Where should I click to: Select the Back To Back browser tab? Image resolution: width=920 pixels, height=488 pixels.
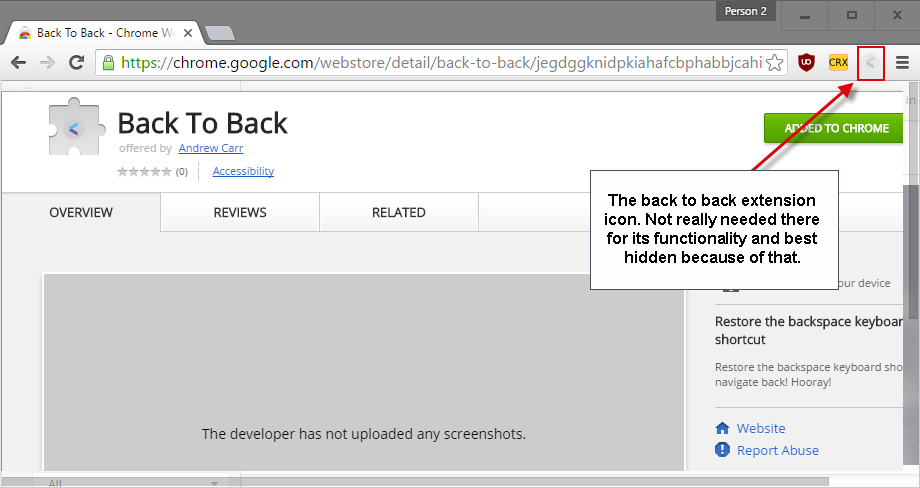point(104,33)
